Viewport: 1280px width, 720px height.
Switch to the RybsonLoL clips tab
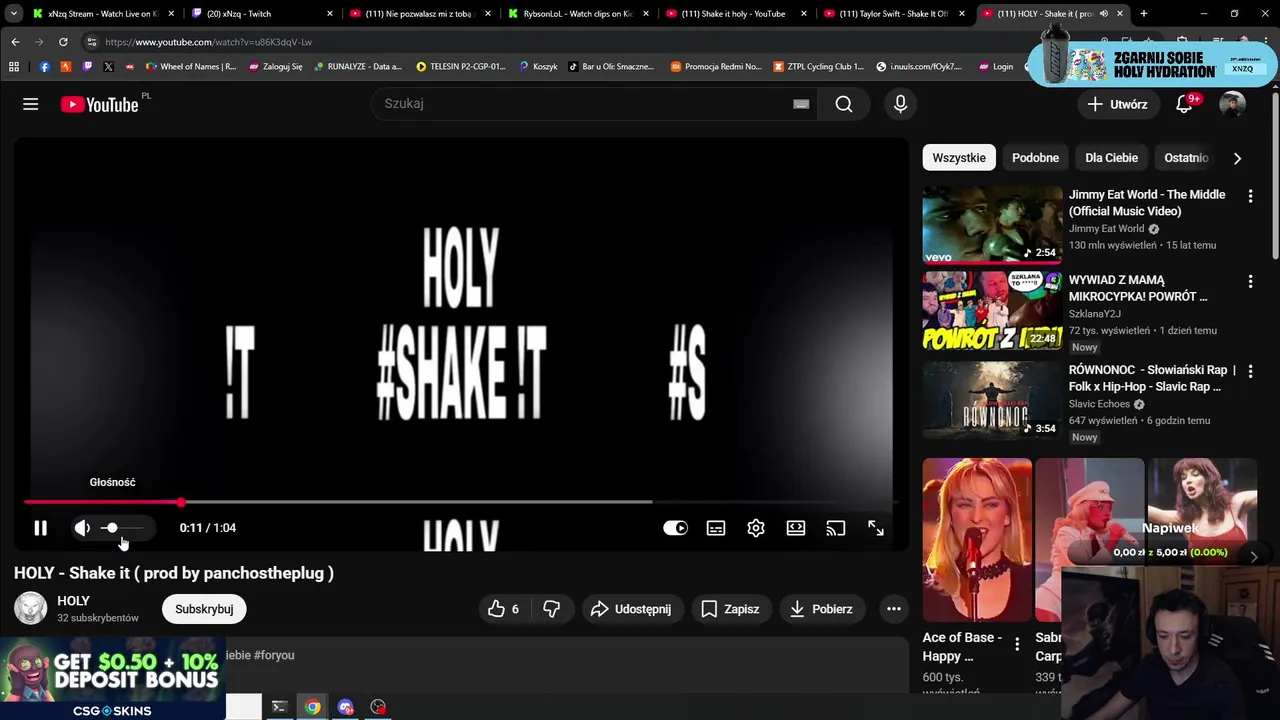point(577,14)
